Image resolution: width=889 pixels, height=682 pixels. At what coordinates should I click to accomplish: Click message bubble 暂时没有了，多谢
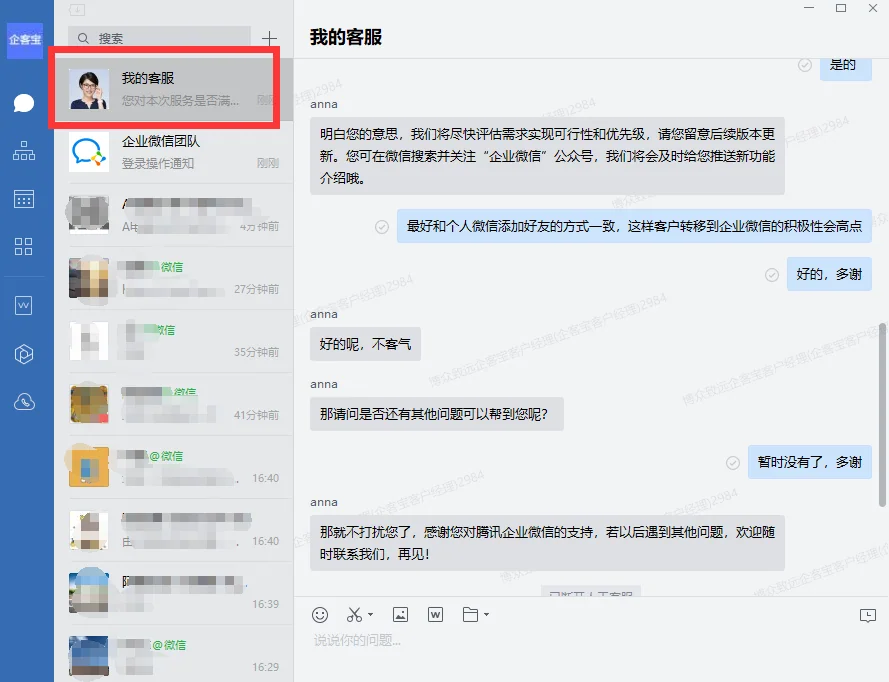point(810,462)
